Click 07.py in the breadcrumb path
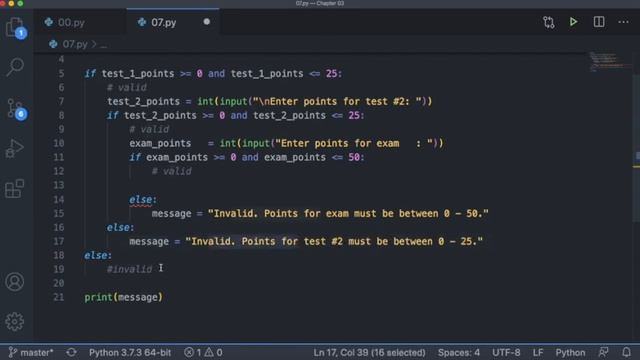Viewport: 640px width, 360px height. click(75, 44)
